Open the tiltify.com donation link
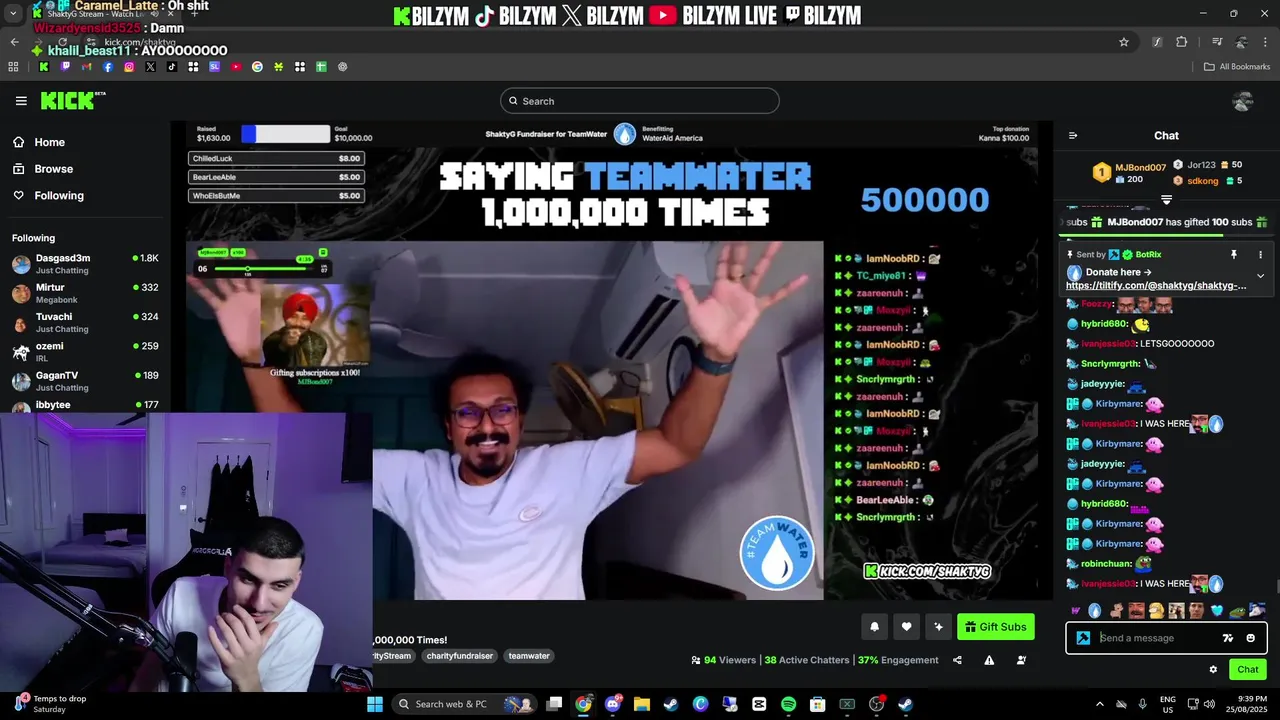This screenshot has height=720, width=1280. (1156, 286)
